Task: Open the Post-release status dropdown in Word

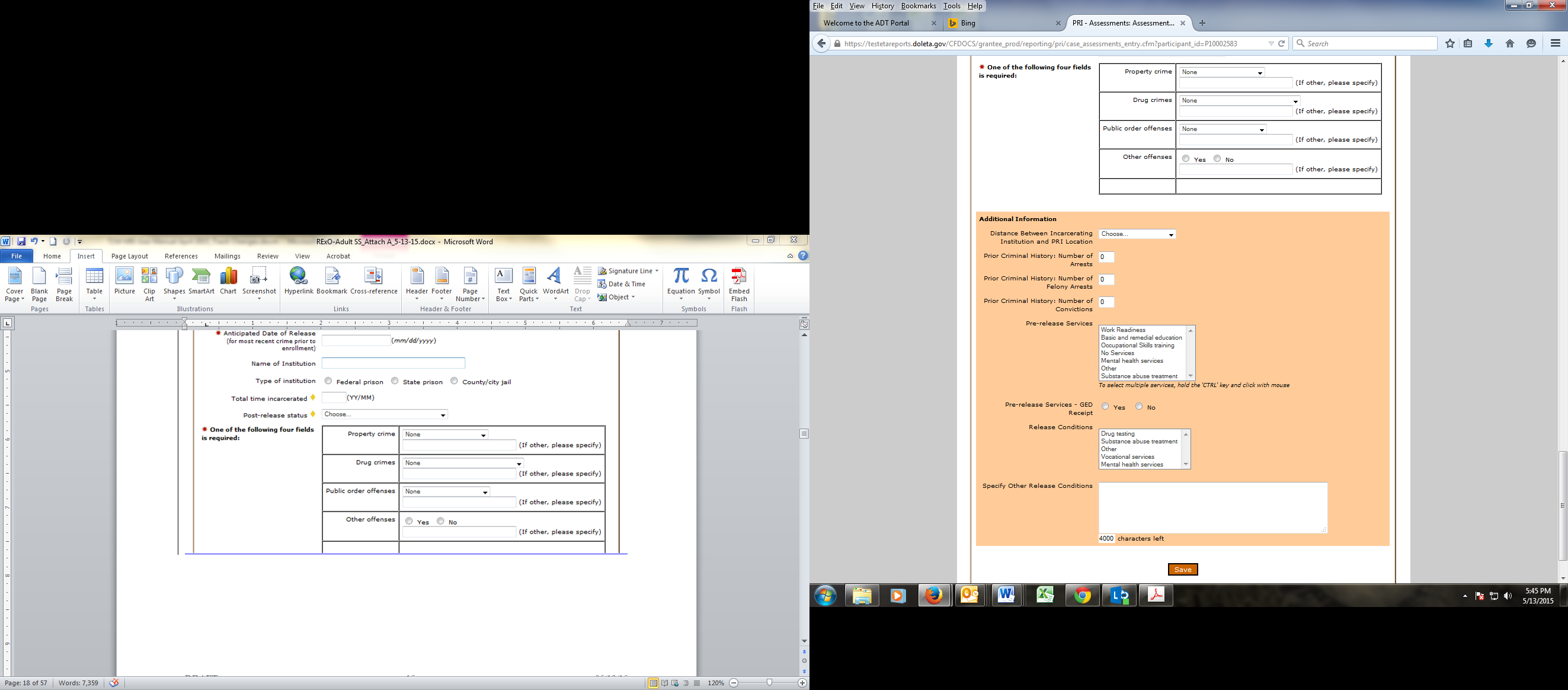Action: tap(385, 415)
